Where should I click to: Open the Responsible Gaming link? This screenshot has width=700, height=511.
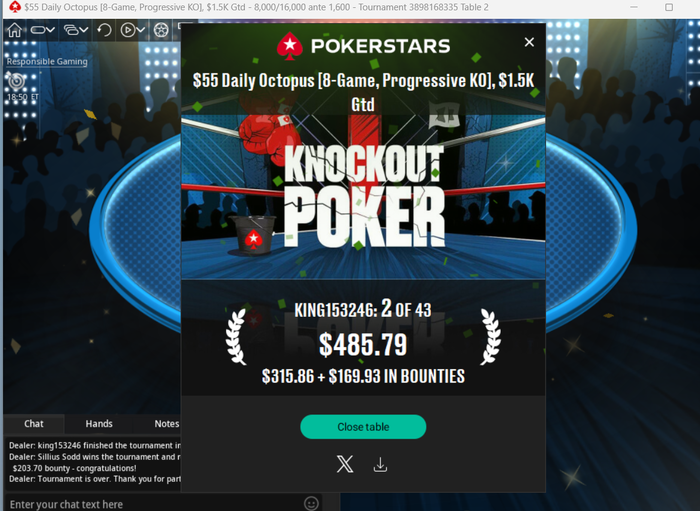pos(47,62)
